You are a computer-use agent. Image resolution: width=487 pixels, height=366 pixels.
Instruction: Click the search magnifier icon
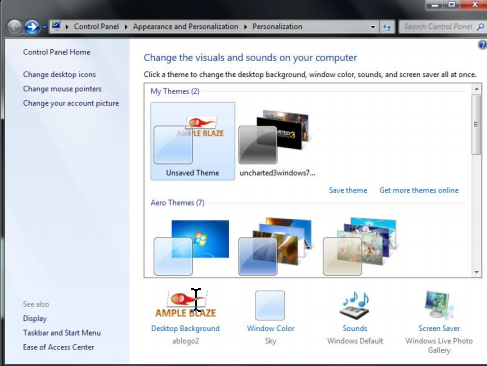[x=480, y=27]
